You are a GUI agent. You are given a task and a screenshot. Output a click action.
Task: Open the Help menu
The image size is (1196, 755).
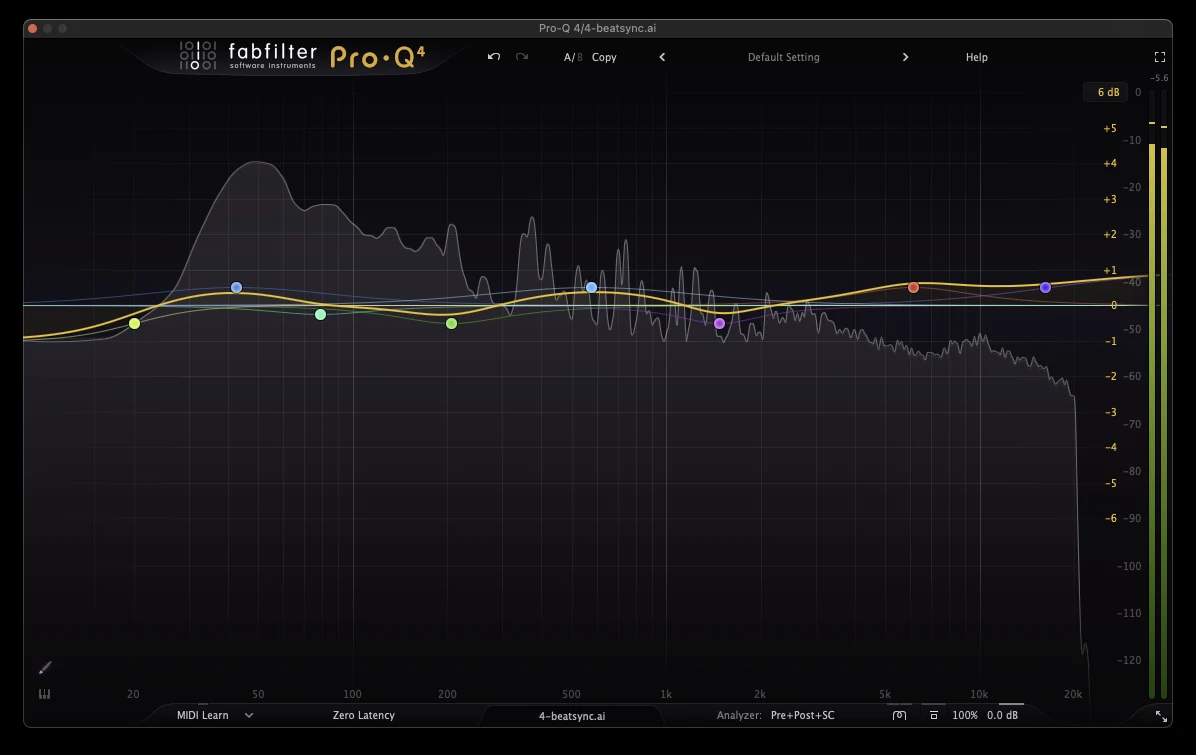pos(976,57)
